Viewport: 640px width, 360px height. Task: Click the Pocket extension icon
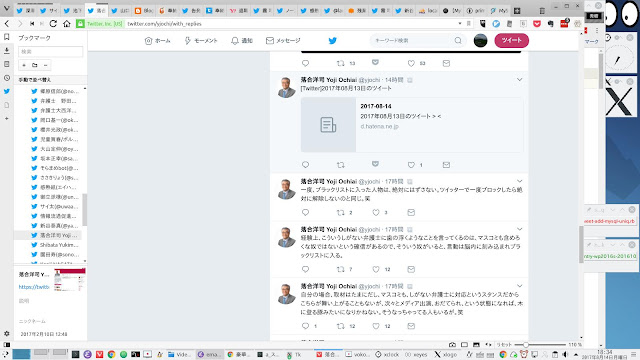coord(537,24)
